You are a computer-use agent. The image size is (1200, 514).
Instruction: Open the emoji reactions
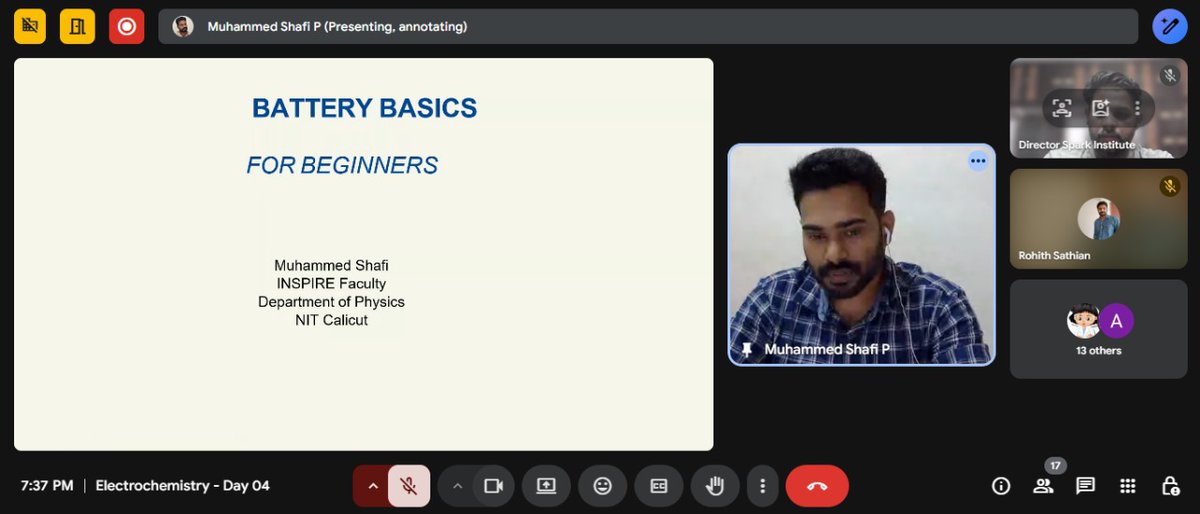tap(602, 486)
